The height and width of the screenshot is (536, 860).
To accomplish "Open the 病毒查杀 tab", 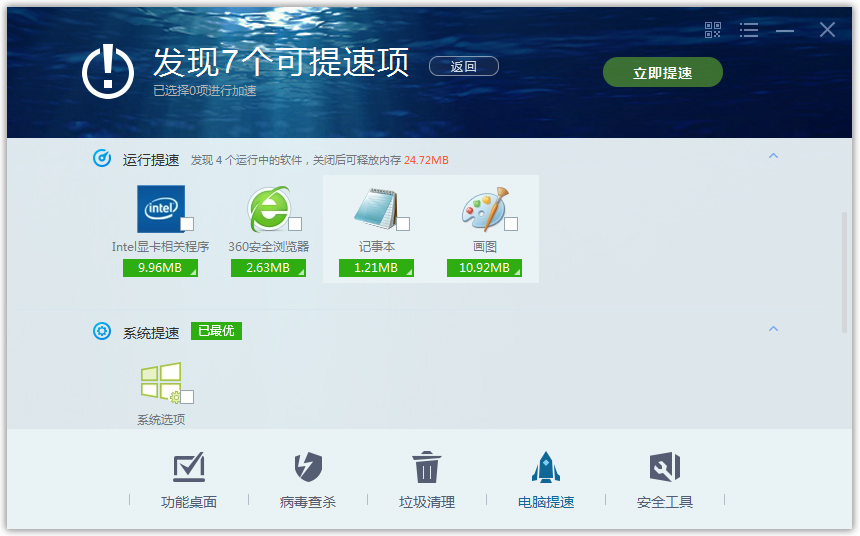I will click(308, 480).
